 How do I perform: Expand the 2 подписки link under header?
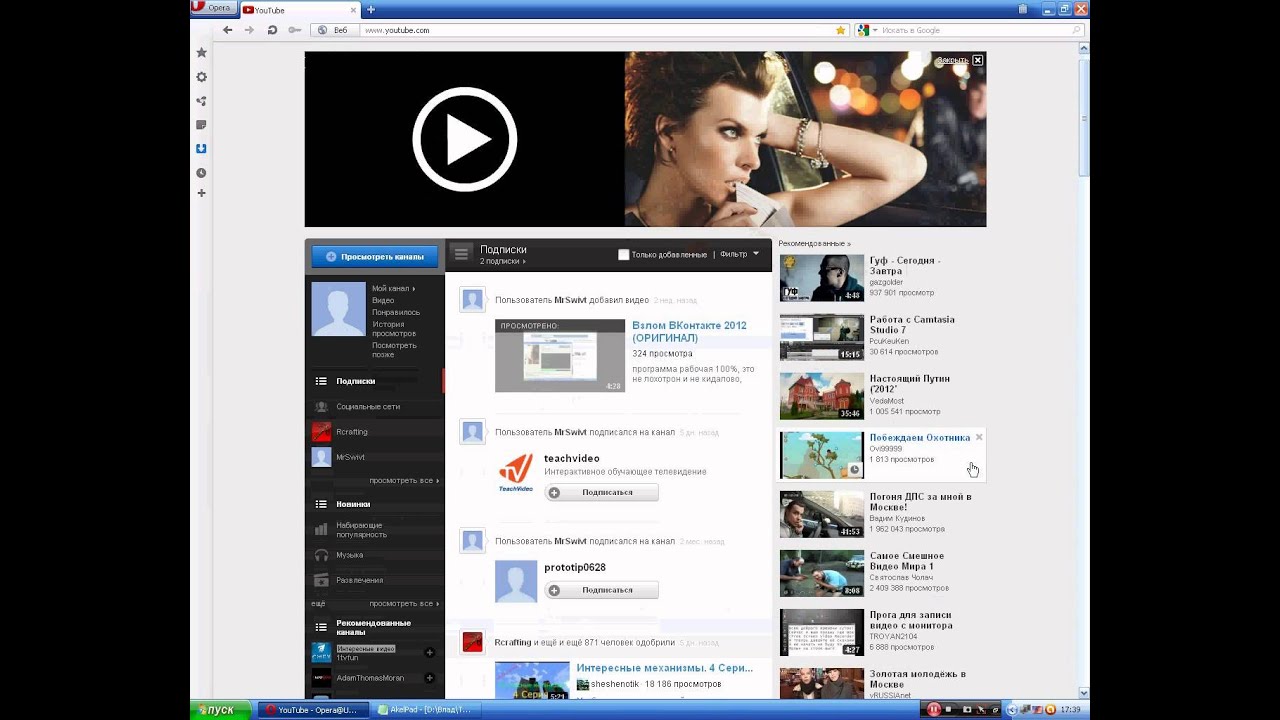pos(502,261)
